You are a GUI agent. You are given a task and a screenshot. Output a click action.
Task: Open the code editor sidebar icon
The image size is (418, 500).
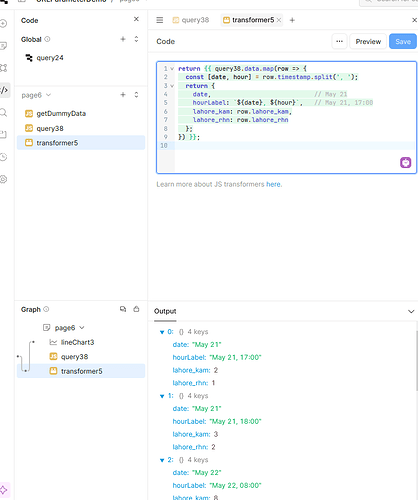pos(4,90)
